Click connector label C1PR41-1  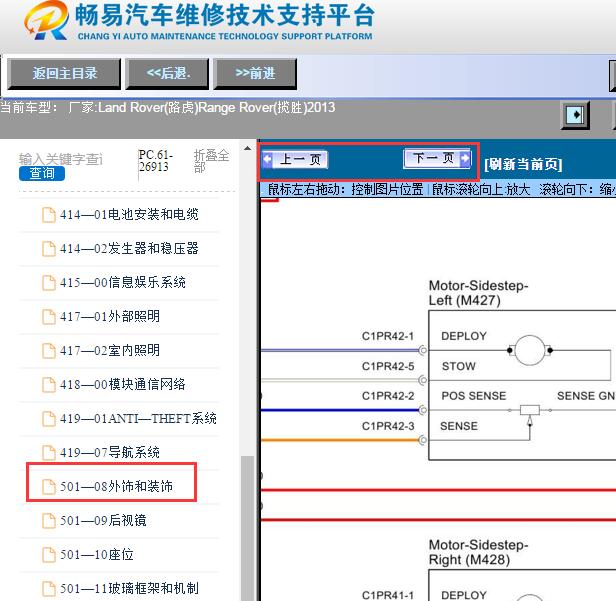pyautogui.click(x=388, y=595)
